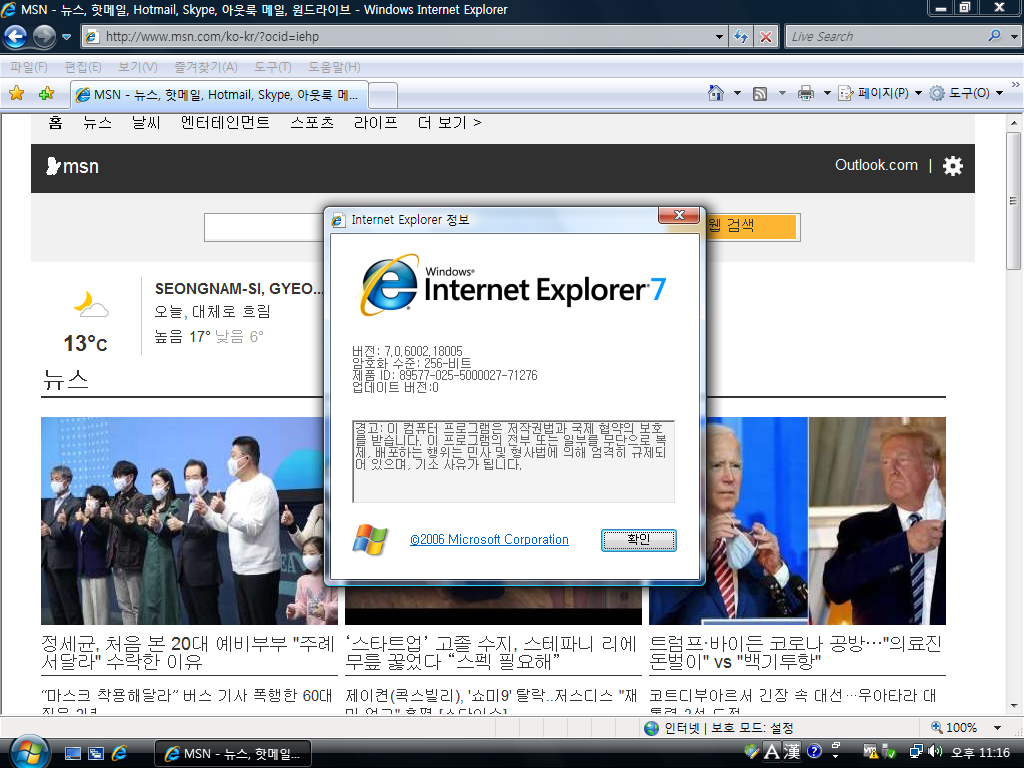Click the Switch Between Windows quick launch icon
The width and height of the screenshot is (1024, 768).
[96, 753]
